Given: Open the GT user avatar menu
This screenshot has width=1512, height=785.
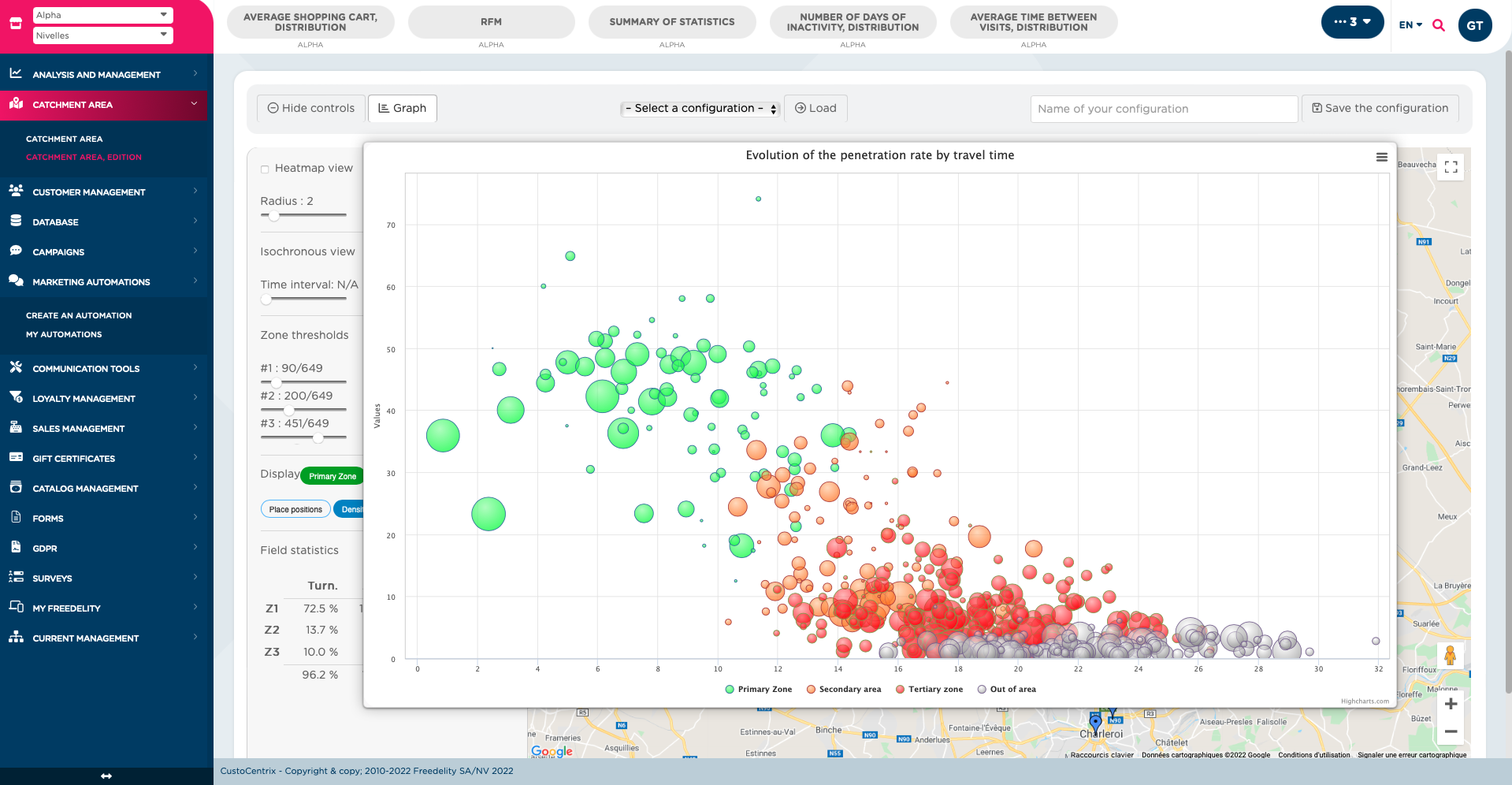Looking at the screenshot, I should (x=1475, y=25).
